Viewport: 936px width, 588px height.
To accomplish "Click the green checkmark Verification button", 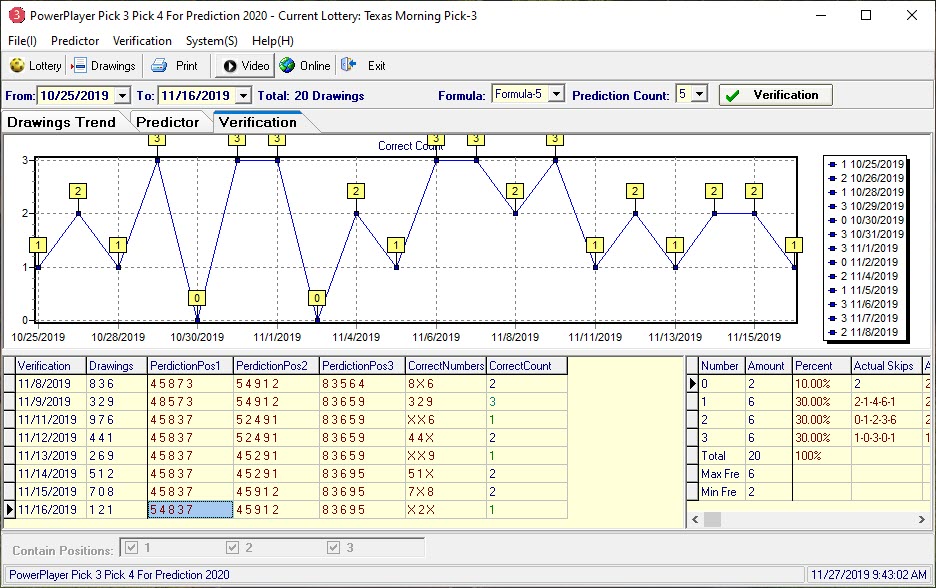I will pos(775,95).
